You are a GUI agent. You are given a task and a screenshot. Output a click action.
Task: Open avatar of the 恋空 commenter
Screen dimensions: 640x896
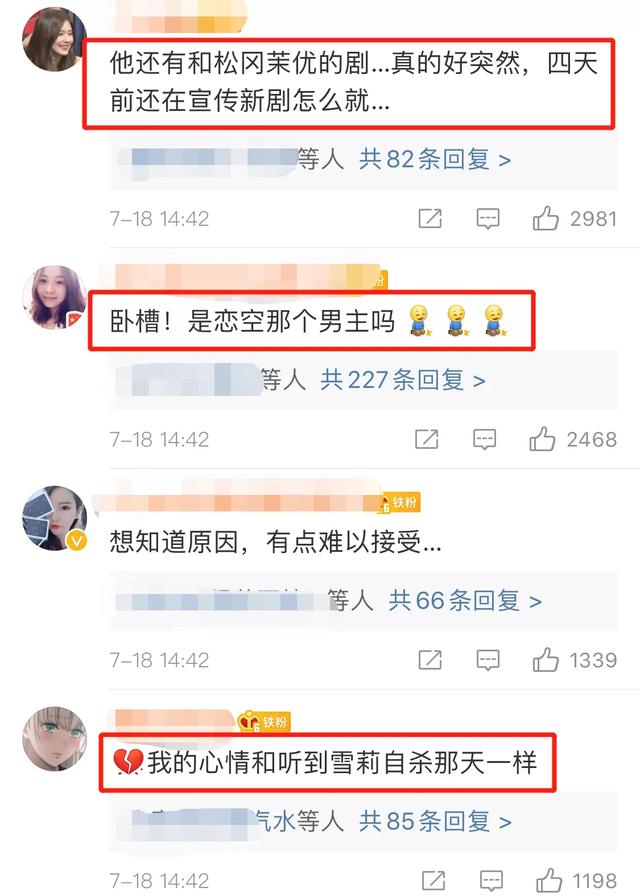pyautogui.click(x=54, y=297)
